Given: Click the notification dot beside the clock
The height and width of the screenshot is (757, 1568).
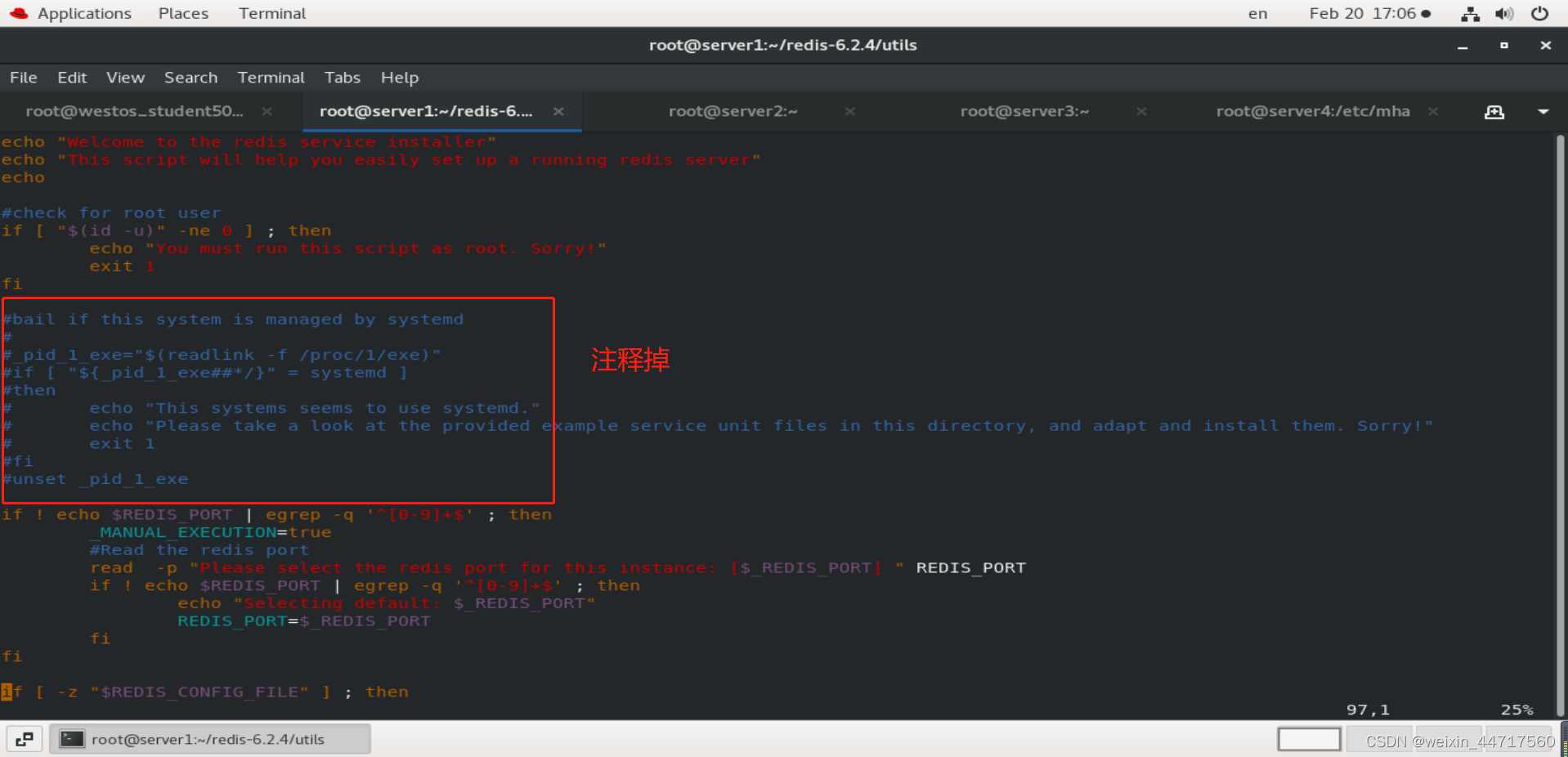Looking at the screenshot, I should (x=1427, y=13).
